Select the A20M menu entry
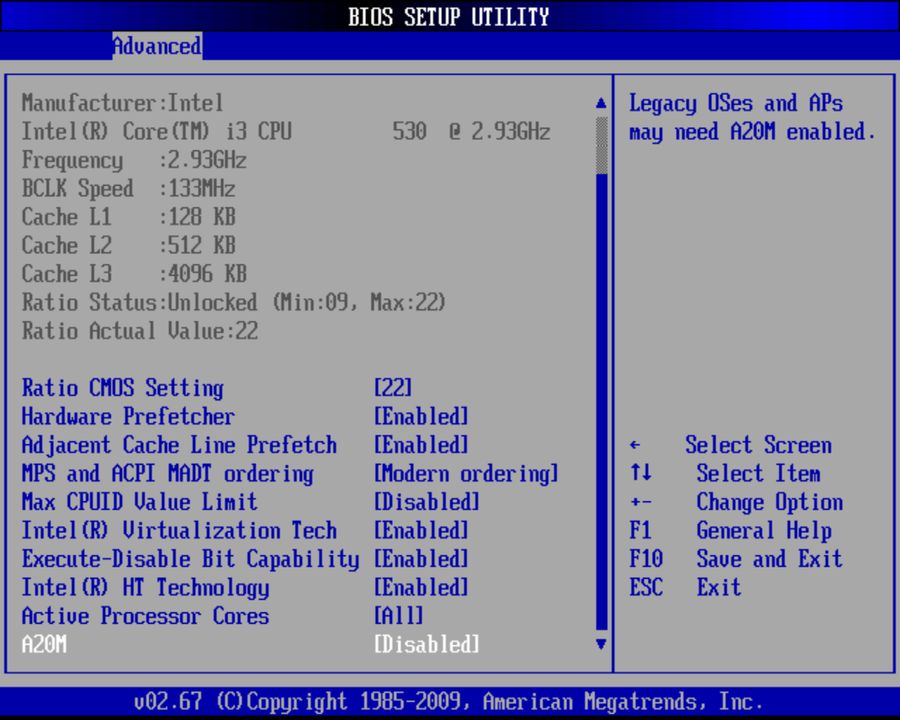900x720 pixels. (45, 645)
